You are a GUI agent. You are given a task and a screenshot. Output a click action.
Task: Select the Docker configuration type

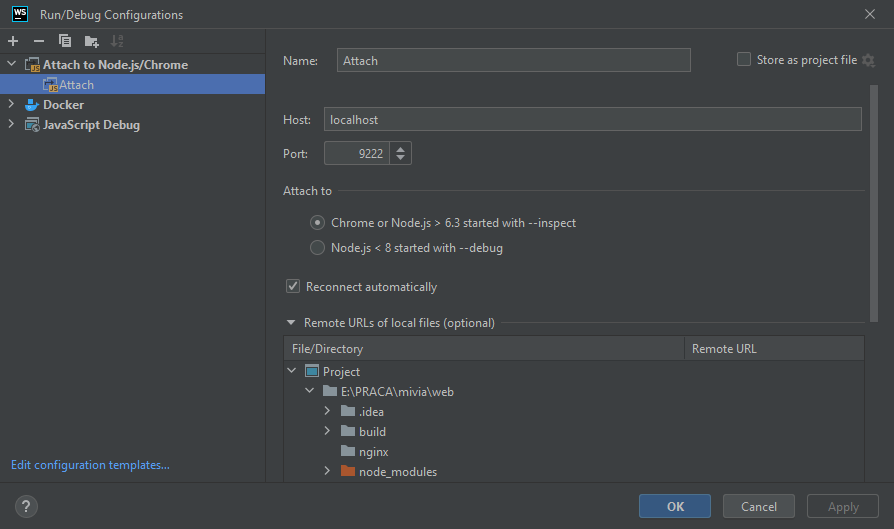point(63,105)
